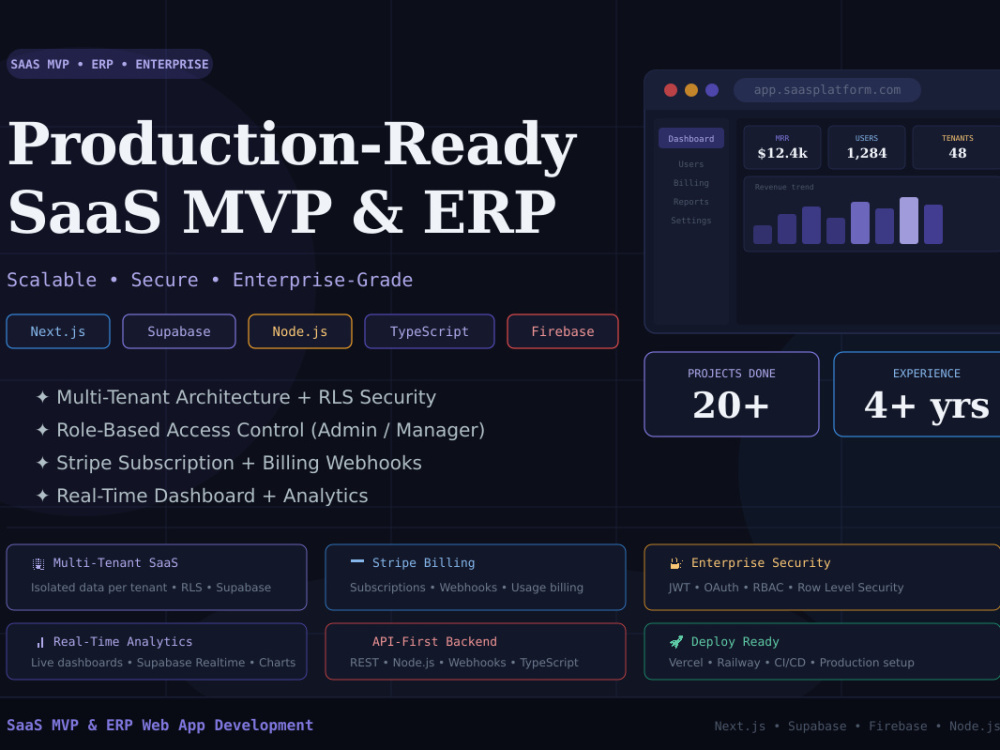Open Billing in the mockup sidebar
Screen dimensions: 1000x750
(691, 183)
